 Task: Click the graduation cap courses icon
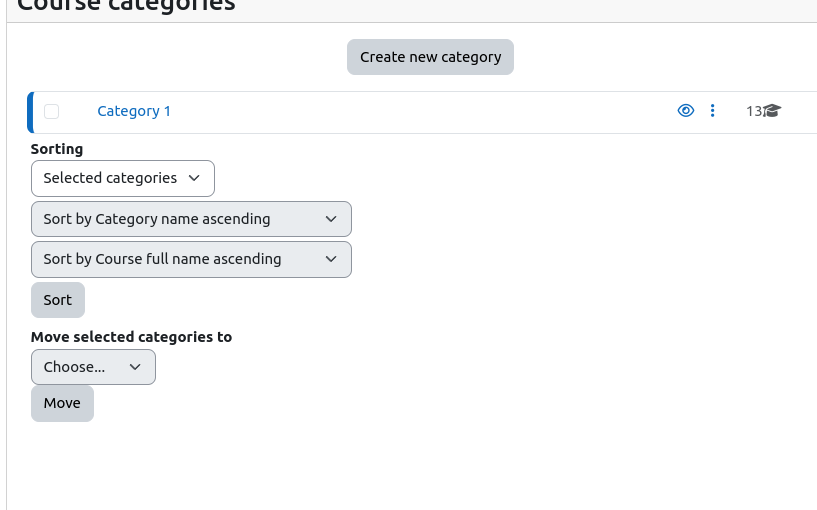pyautogui.click(x=772, y=111)
